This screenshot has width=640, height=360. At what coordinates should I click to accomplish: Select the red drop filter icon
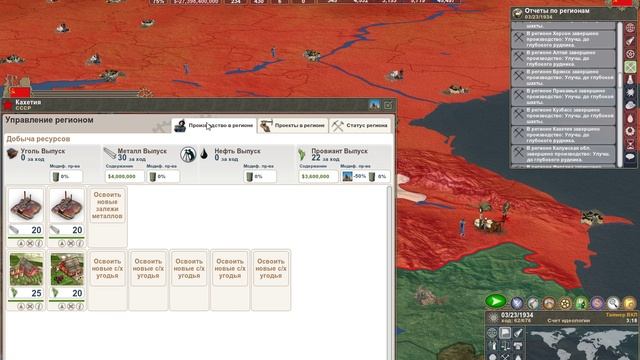(631, 118)
